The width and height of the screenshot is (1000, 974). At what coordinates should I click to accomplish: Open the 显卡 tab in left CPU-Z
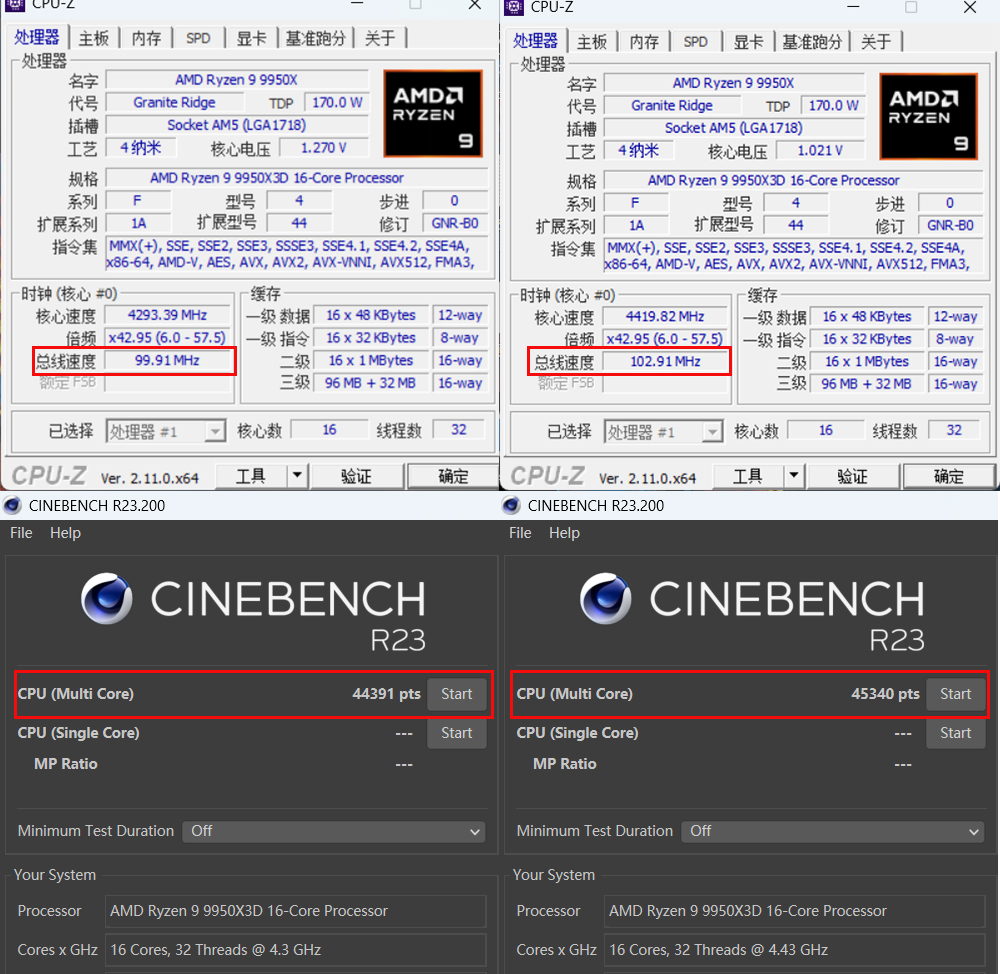pyautogui.click(x=251, y=38)
